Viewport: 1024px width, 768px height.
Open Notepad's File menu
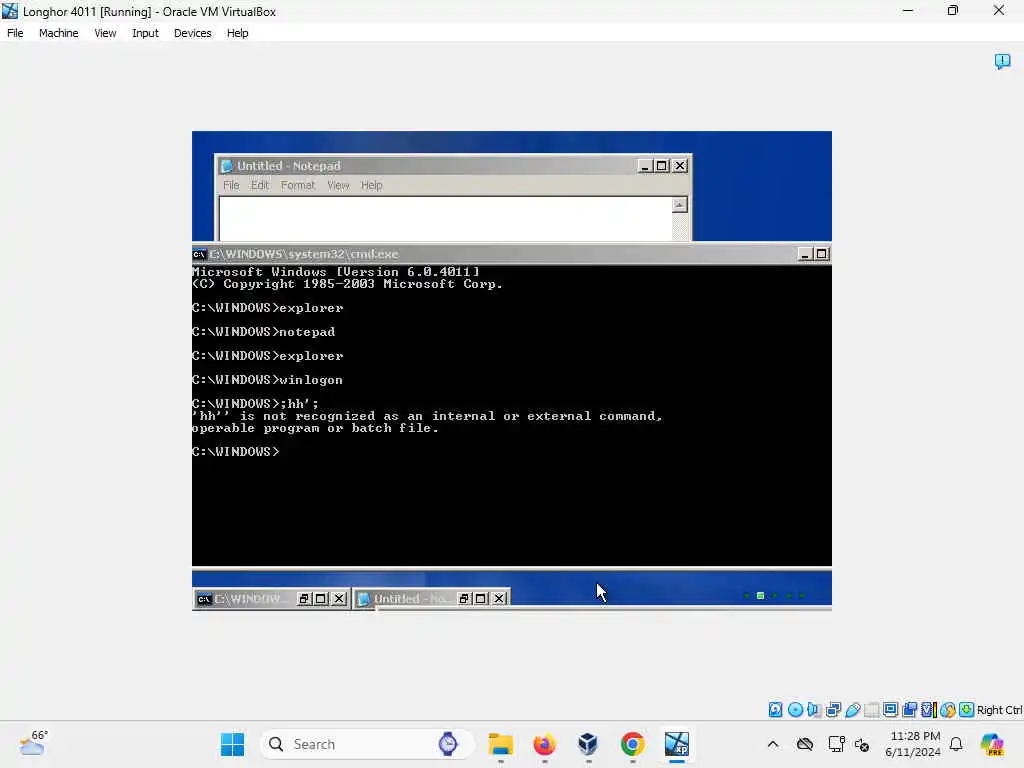pos(231,185)
